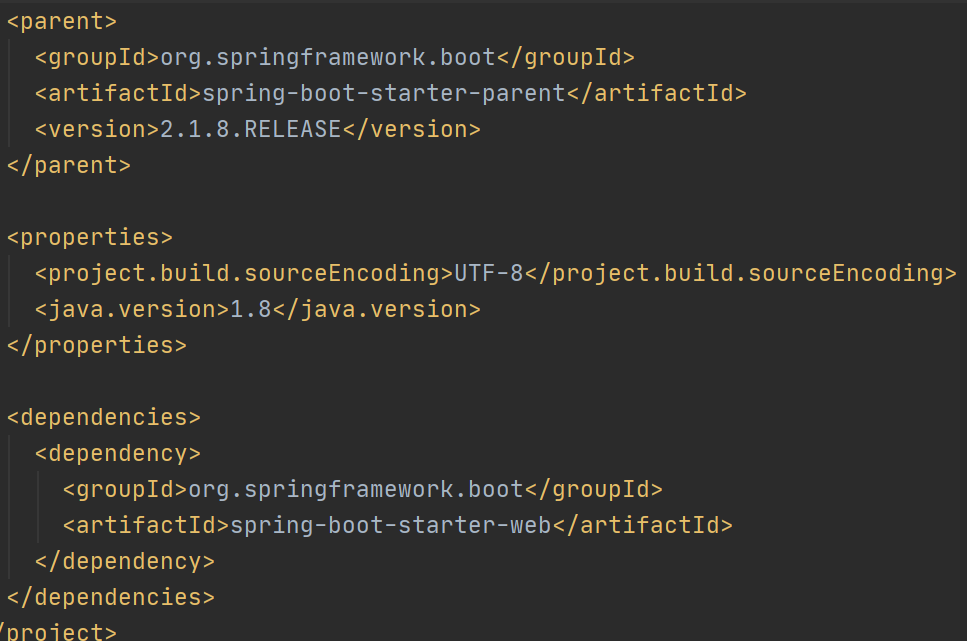Click the closing </dependencies> tag
Image resolution: width=967 pixels, height=641 pixels.
[110, 598]
